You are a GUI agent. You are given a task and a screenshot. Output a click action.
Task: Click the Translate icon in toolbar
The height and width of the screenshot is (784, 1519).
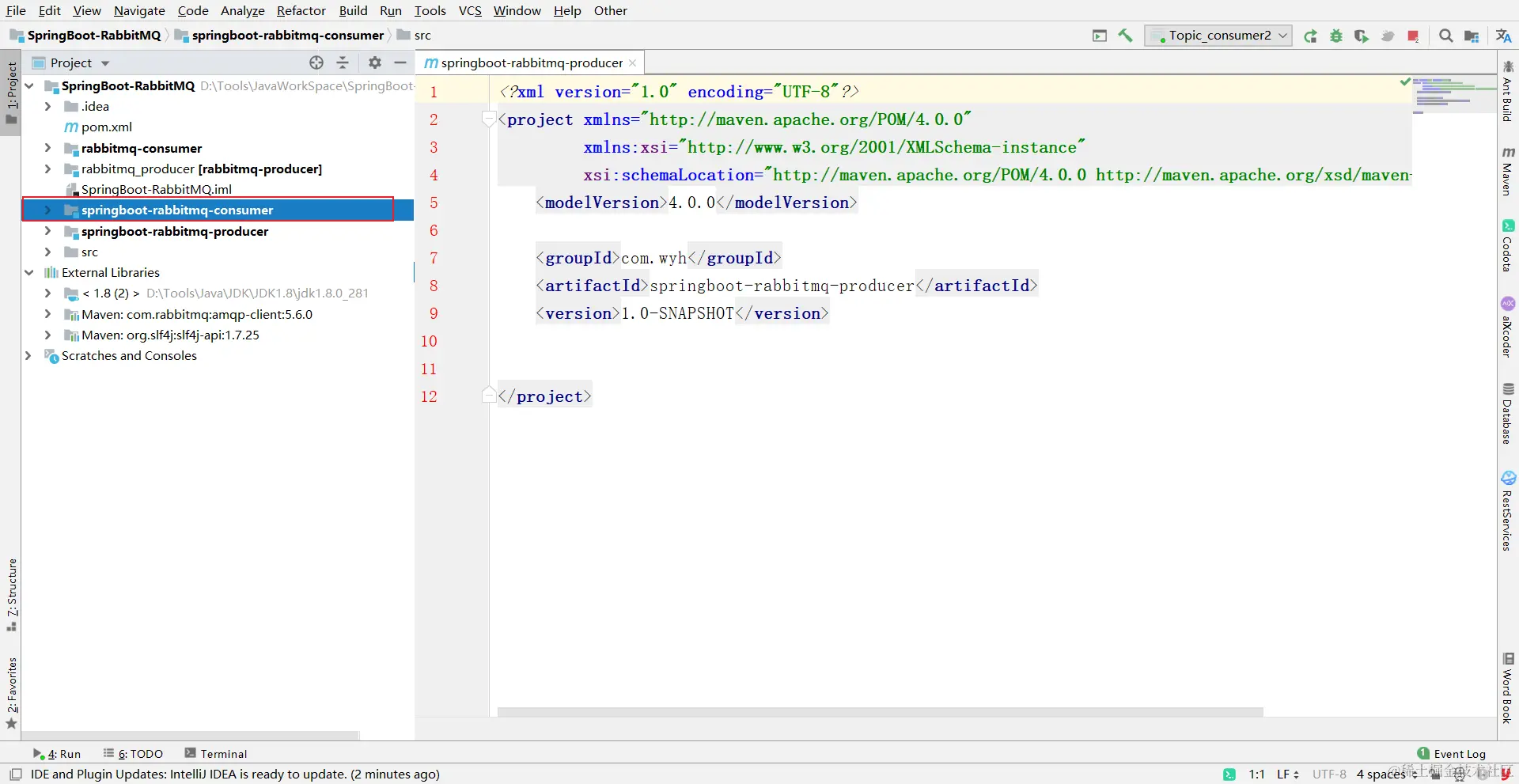[1504, 36]
